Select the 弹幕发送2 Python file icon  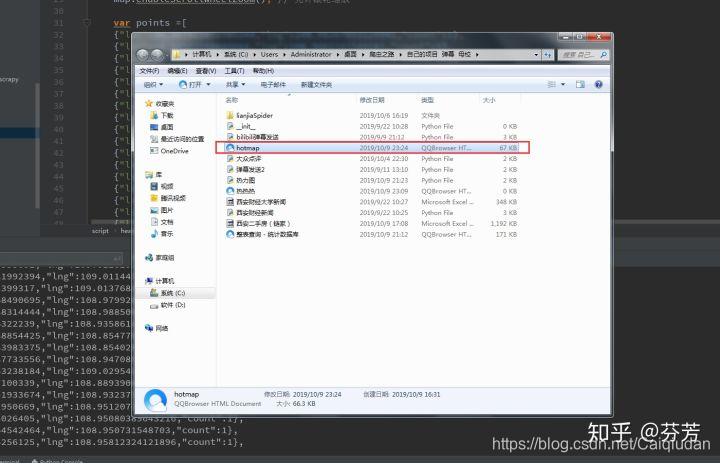tap(230, 169)
